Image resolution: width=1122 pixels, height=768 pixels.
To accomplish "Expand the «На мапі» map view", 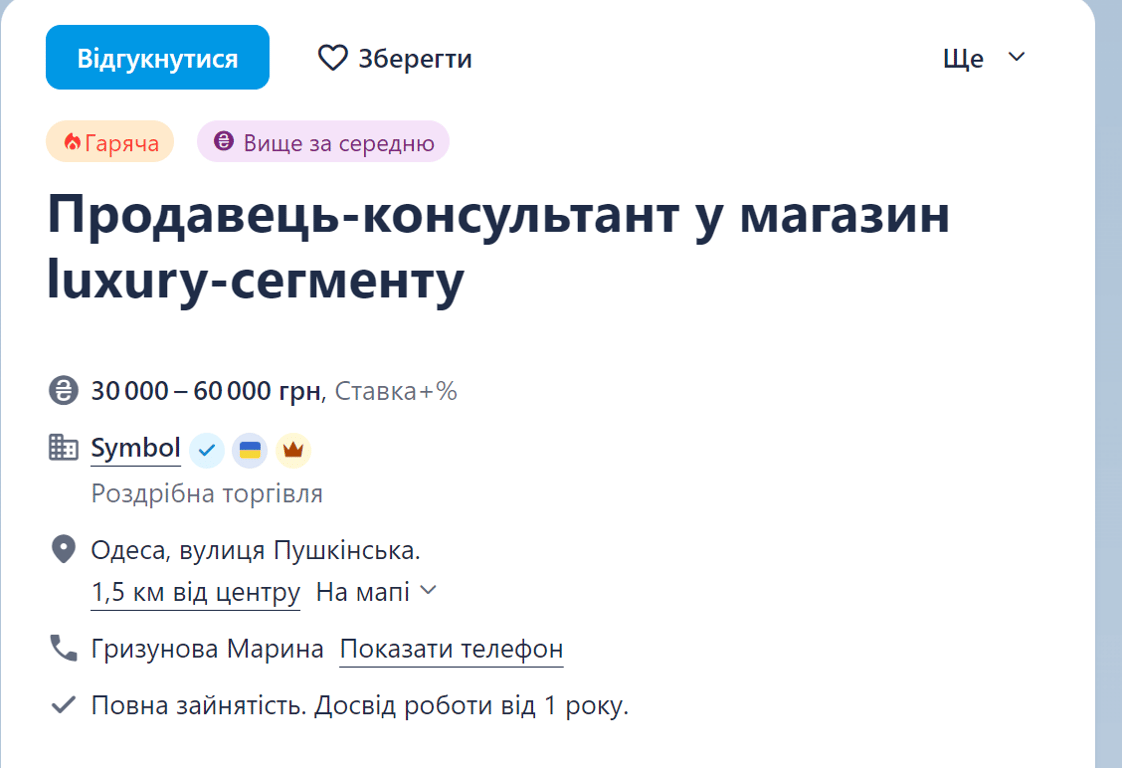I will point(378,592).
